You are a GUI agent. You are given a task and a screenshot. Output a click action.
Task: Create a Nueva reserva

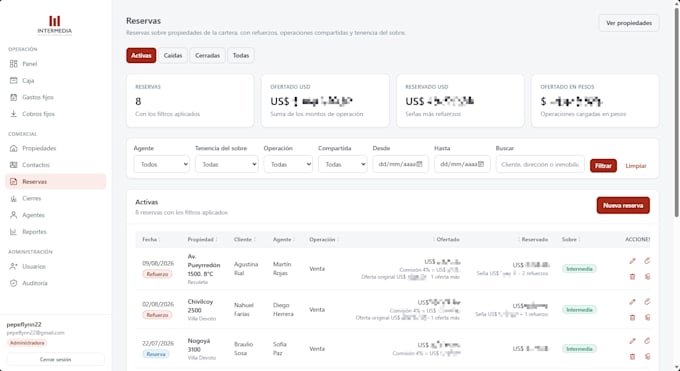click(x=623, y=206)
